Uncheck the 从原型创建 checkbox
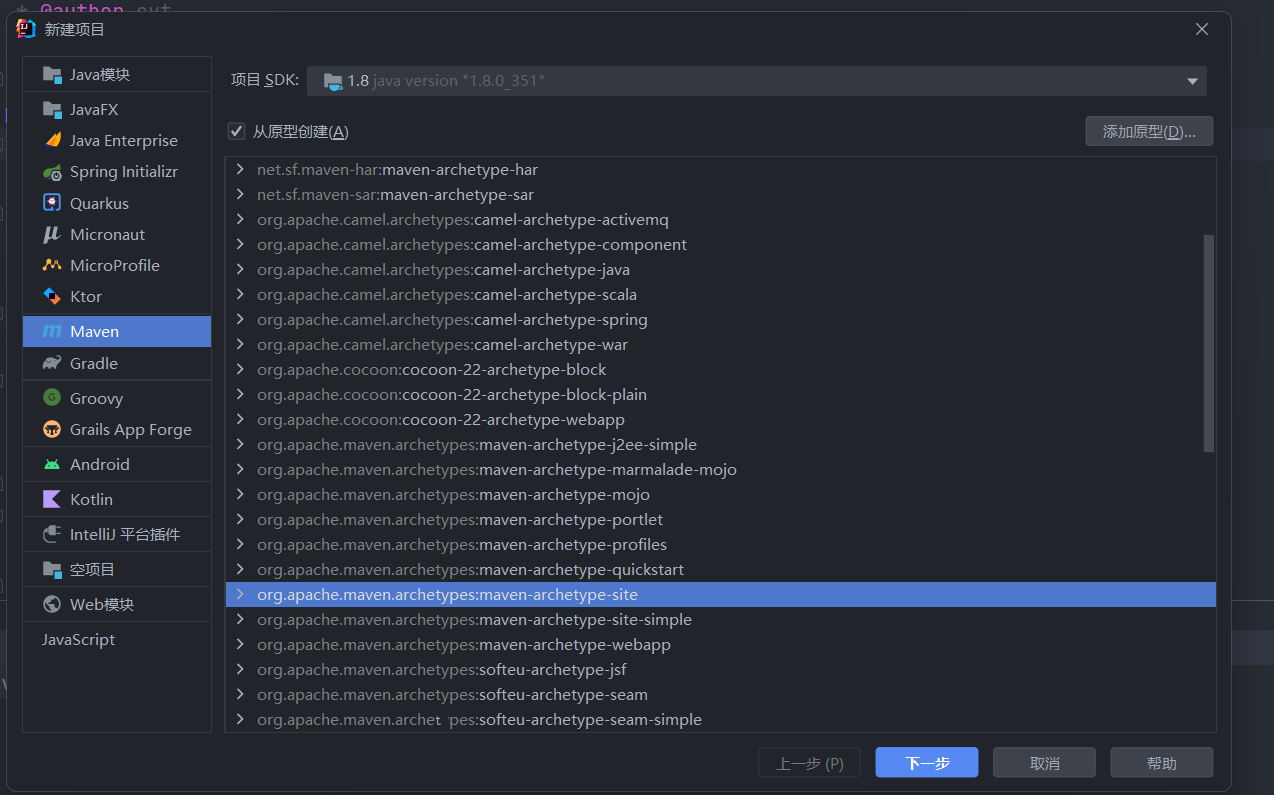This screenshot has height=795, width=1274. 237,131
